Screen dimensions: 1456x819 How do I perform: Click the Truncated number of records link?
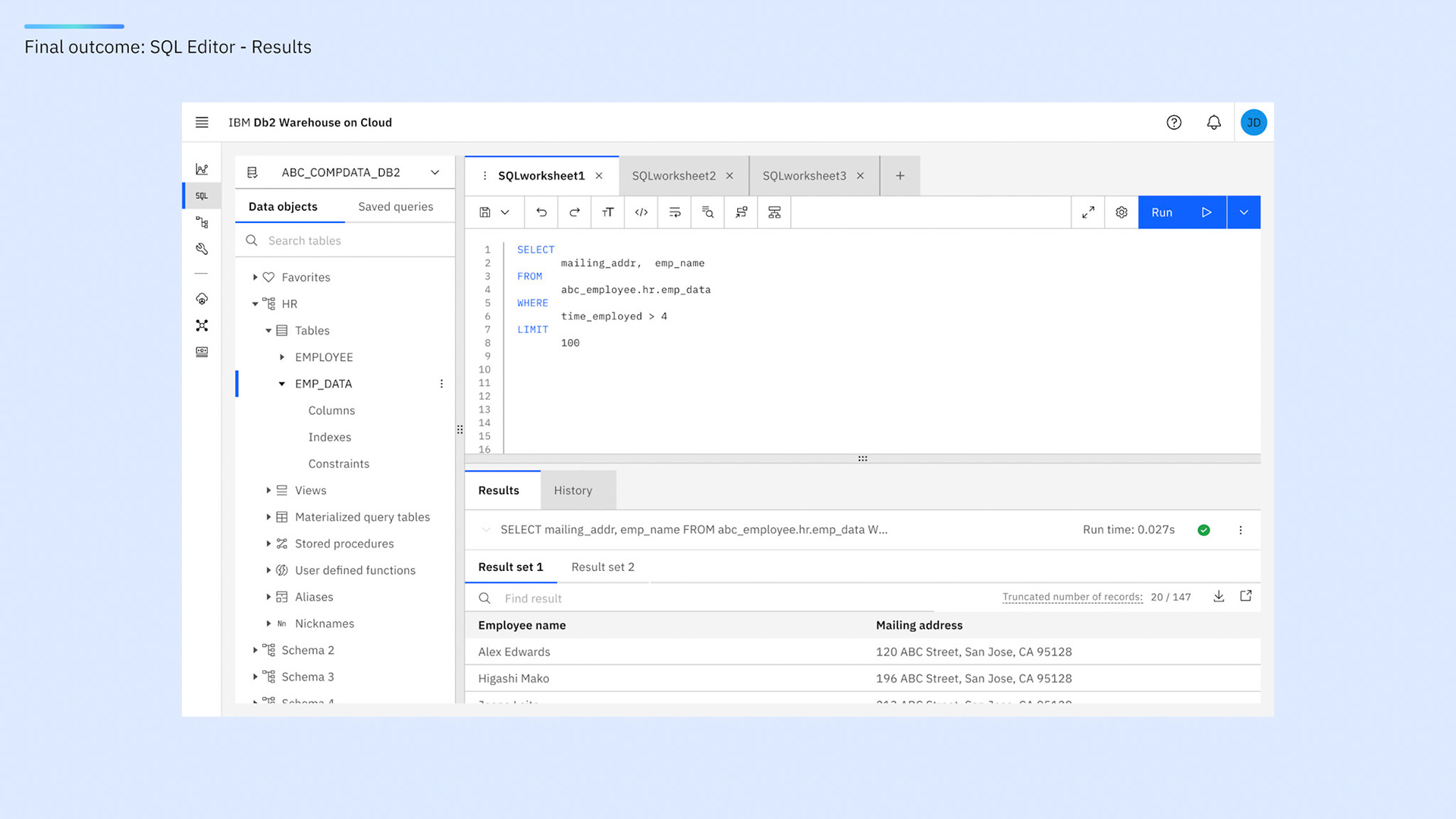pos(1072,598)
